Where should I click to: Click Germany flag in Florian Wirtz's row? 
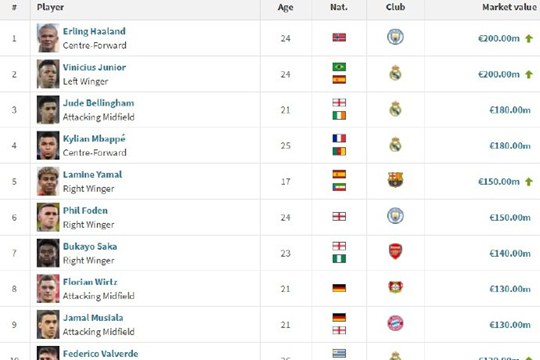click(x=339, y=288)
